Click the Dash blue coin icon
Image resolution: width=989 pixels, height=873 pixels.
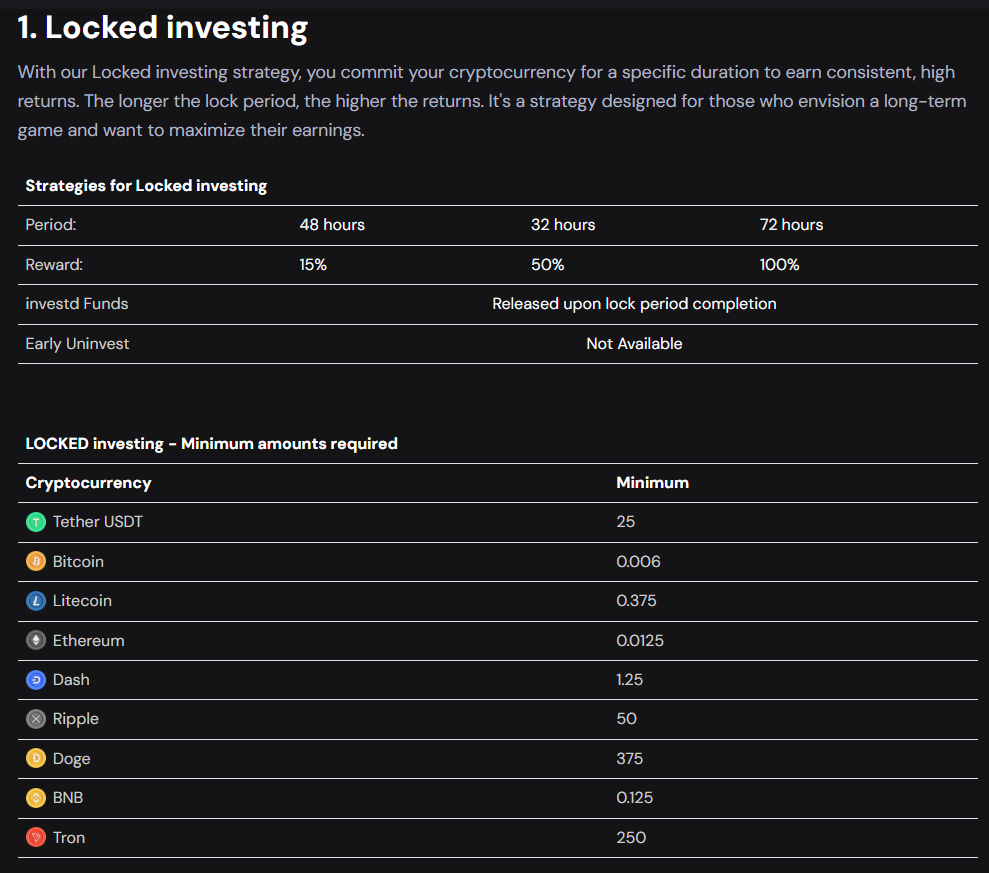click(x=36, y=680)
